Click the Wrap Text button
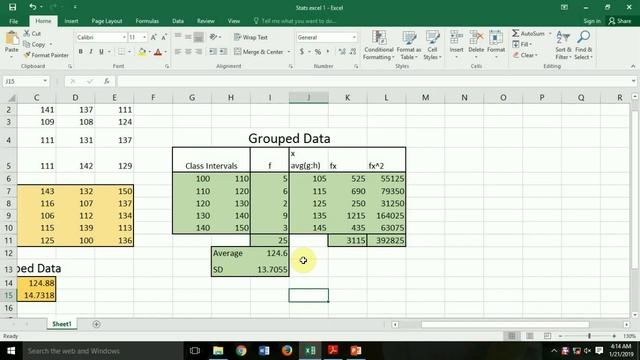640x360 pixels. pos(251,37)
